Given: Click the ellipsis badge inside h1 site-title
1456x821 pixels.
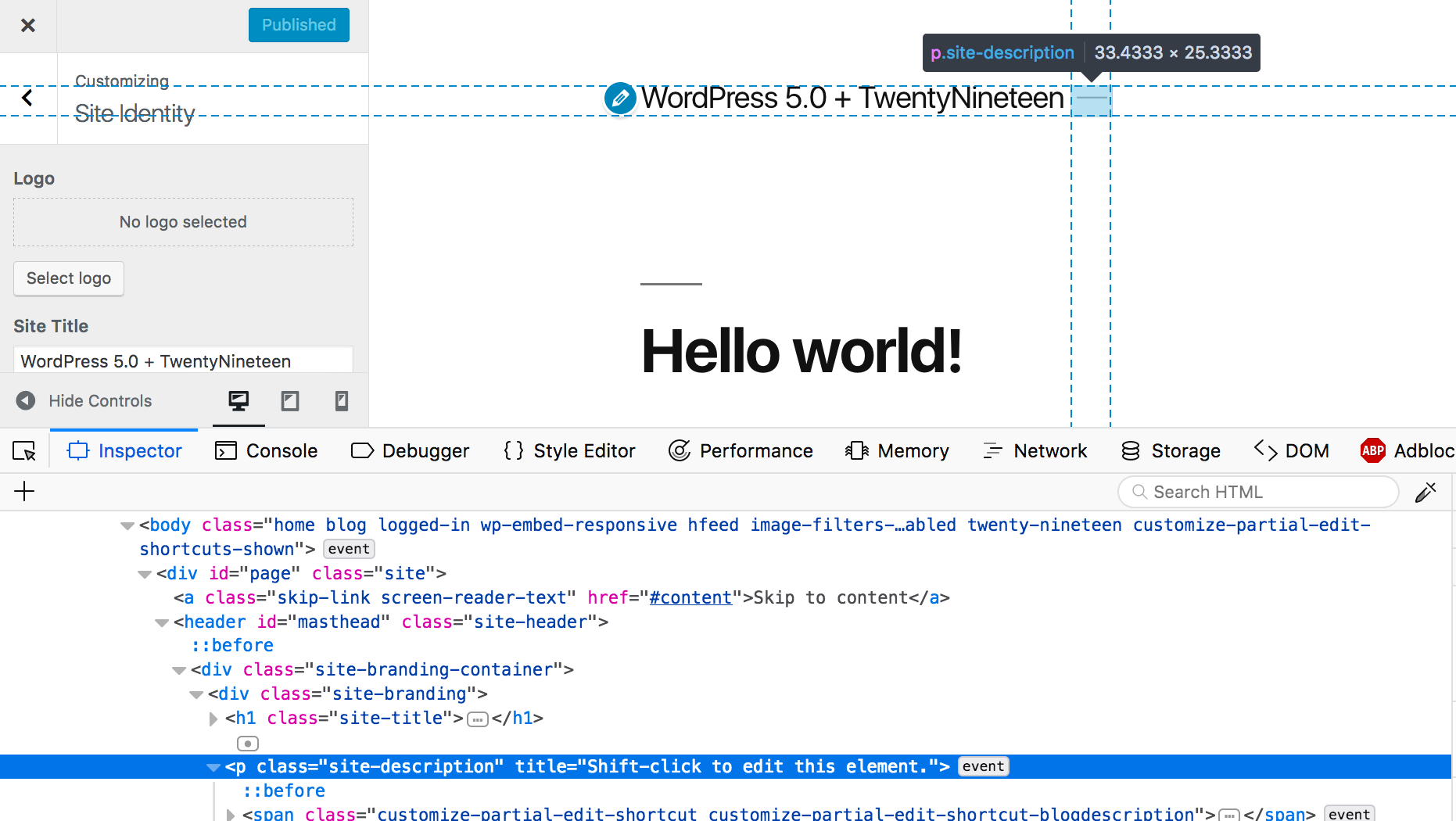Looking at the screenshot, I should (478, 719).
